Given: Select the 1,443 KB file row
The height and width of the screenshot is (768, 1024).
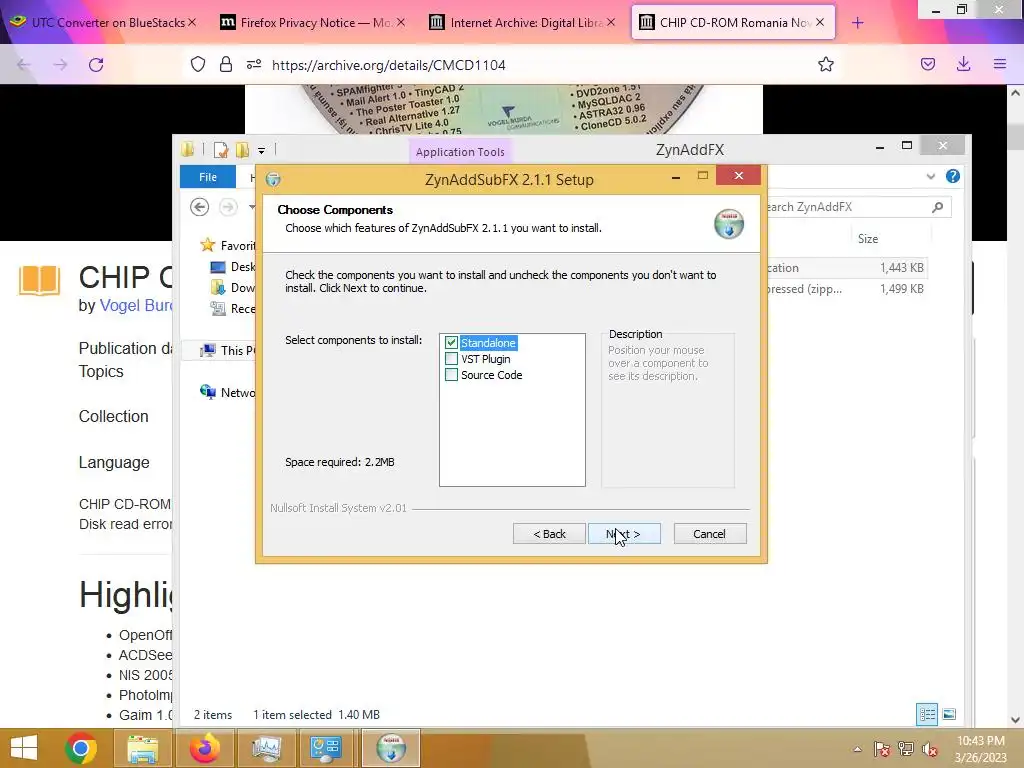Looking at the screenshot, I should pos(846,268).
